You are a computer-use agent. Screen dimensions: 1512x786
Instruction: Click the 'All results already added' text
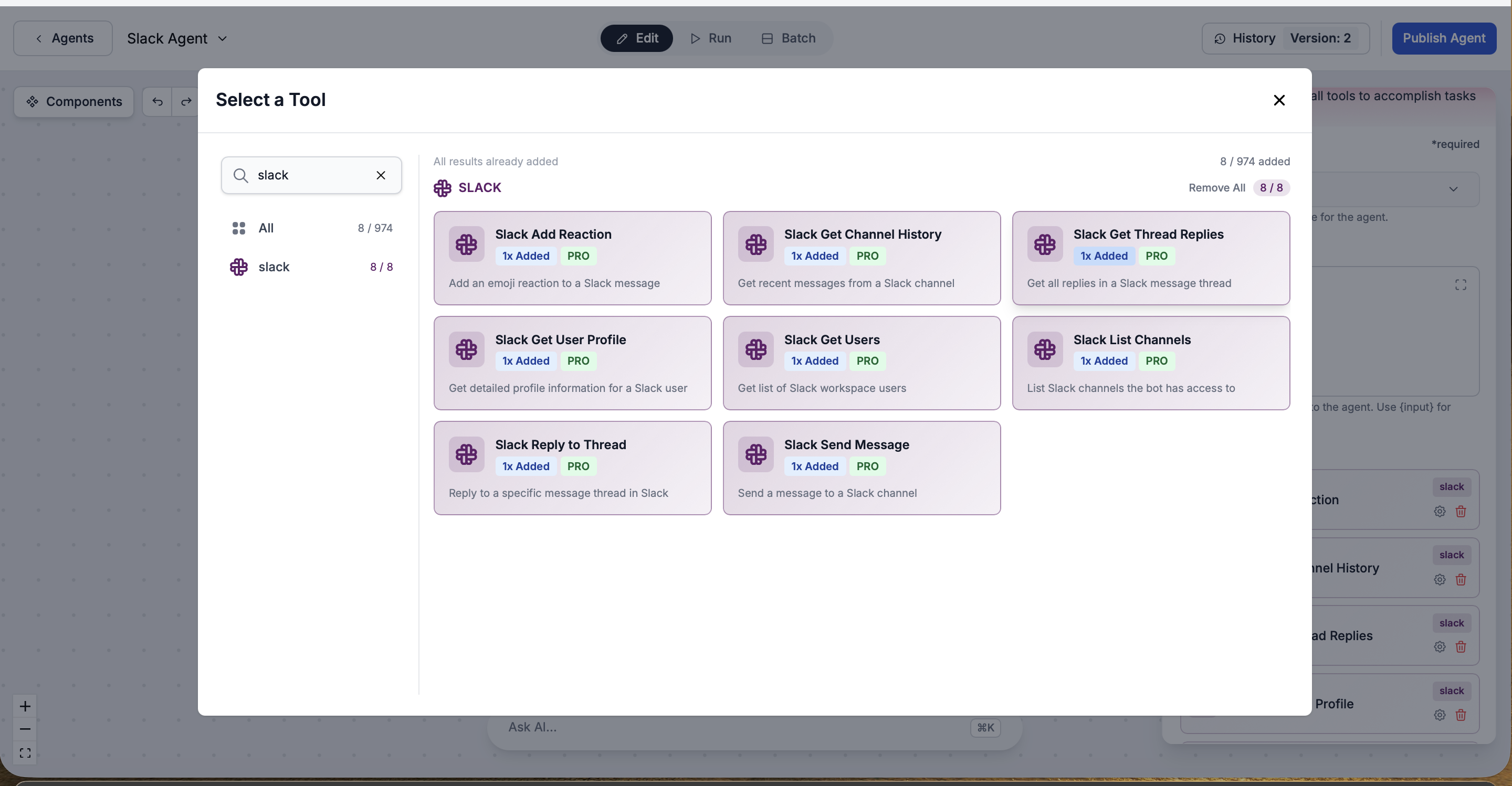click(496, 161)
